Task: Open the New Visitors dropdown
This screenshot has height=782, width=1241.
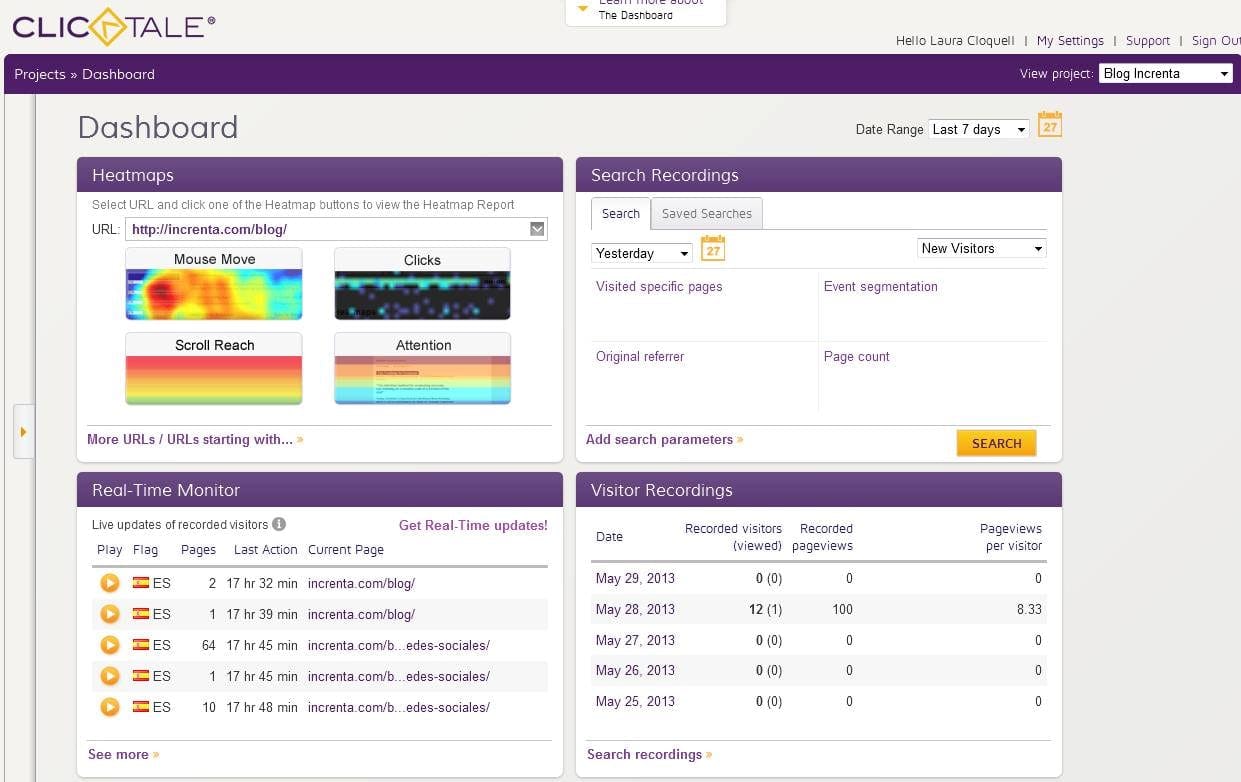Action: click(x=981, y=249)
